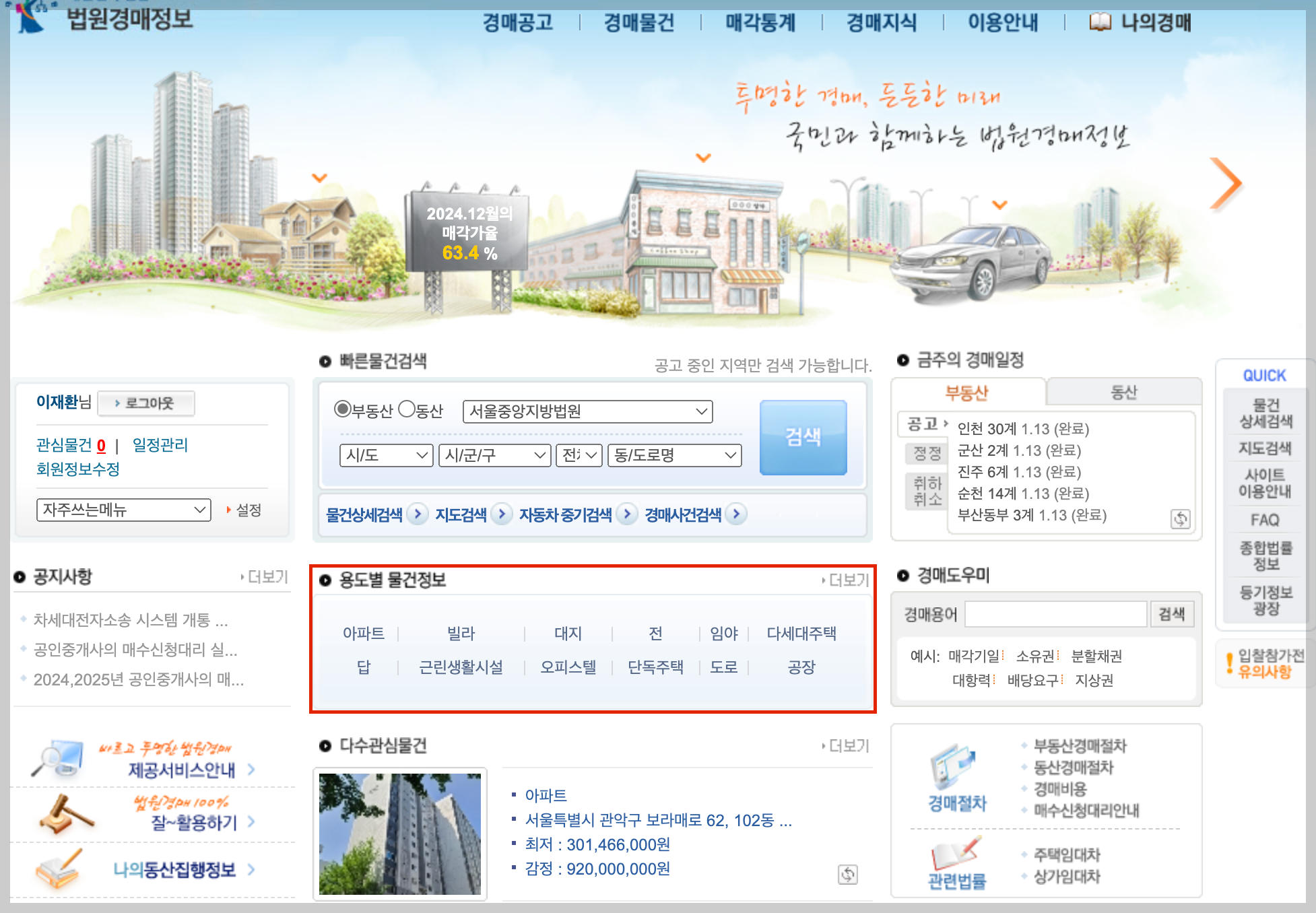
Task: Click the 경매용어 search input field
Action: [x=1055, y=613]
